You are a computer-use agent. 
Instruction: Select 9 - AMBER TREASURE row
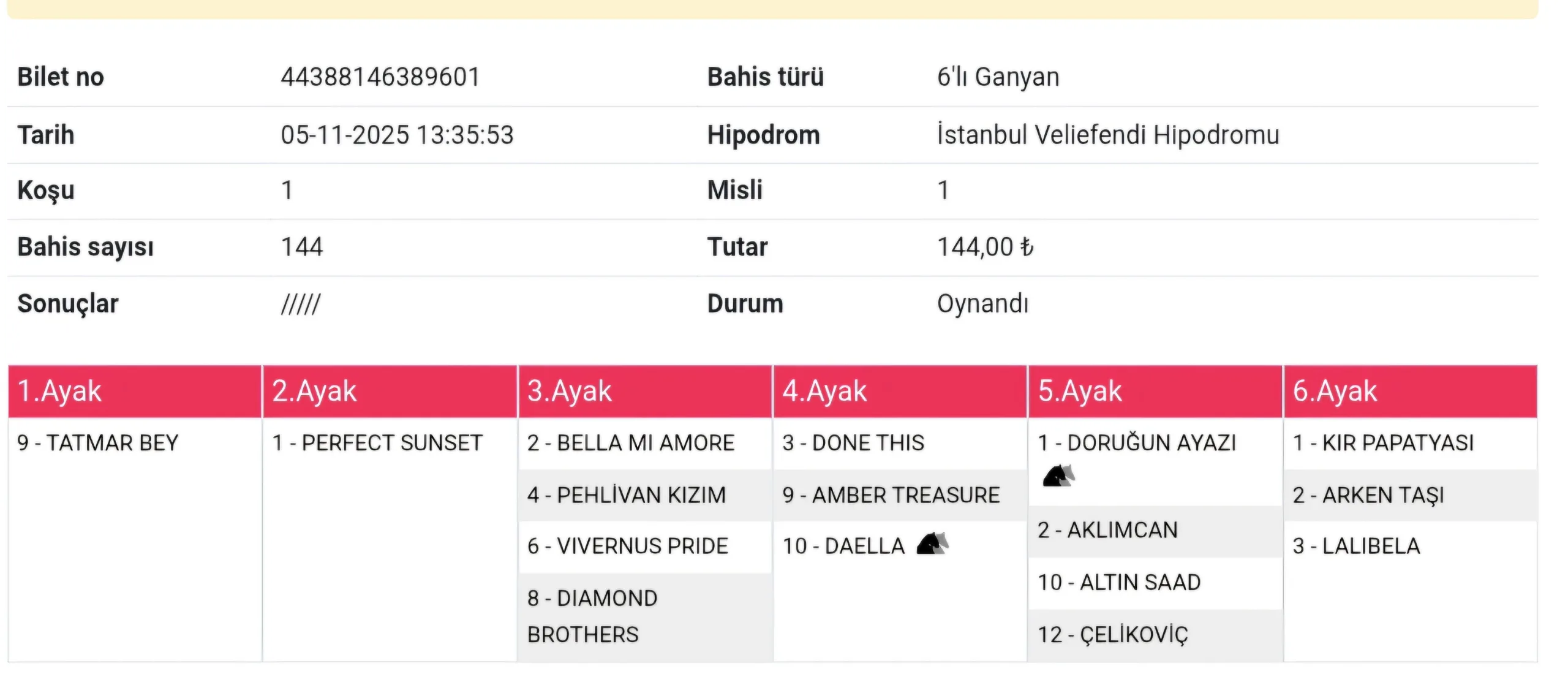coord(891,495)
